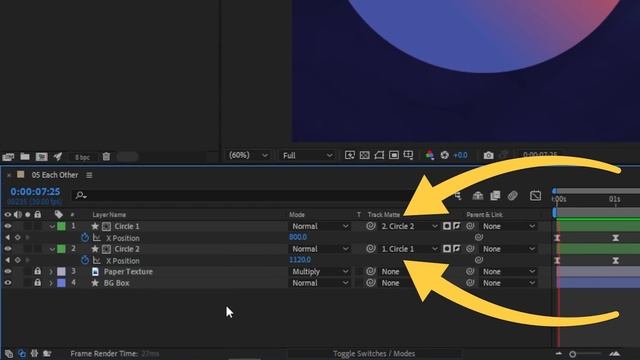This screenshot has width=640, height=360.
Task: Open project settings via rocket icon
Action: pos(58,156)
